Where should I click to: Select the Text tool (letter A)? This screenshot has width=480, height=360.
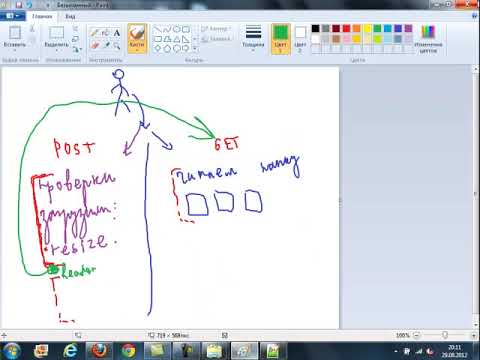(116, 33)
